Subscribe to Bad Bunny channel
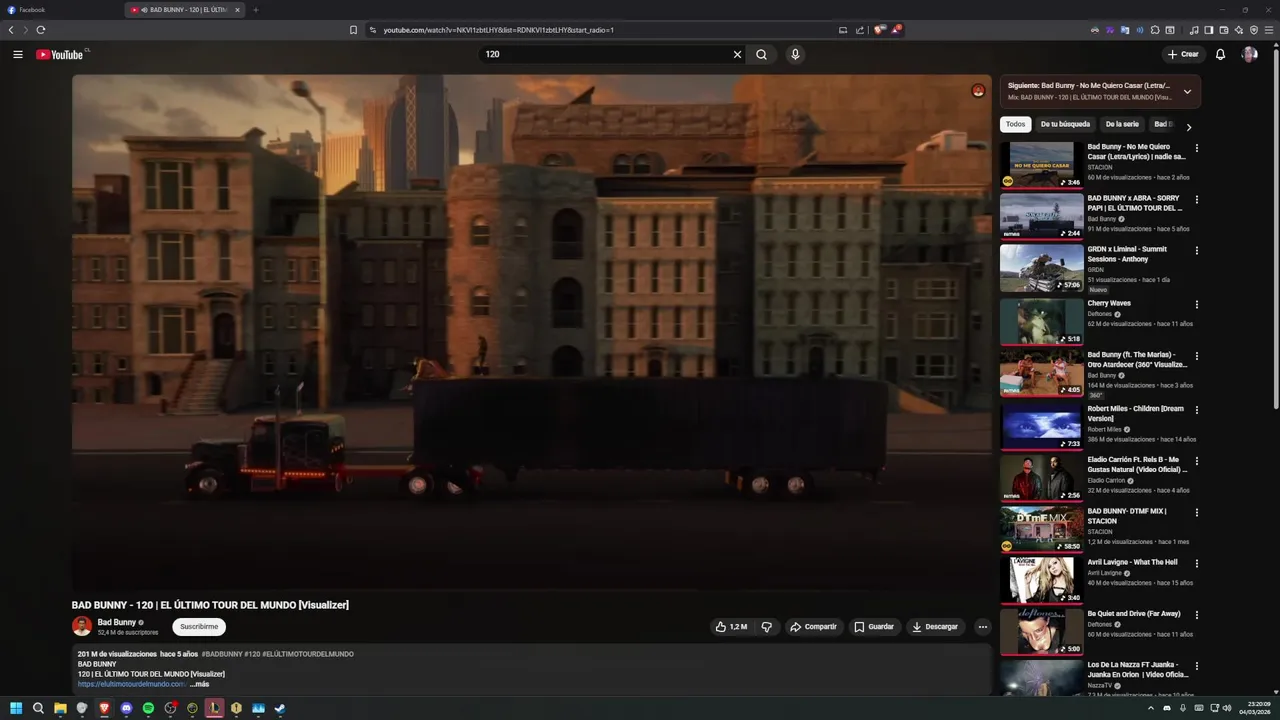The width and height of the screenshot is (1280, 720). click(x=199, y=627)
